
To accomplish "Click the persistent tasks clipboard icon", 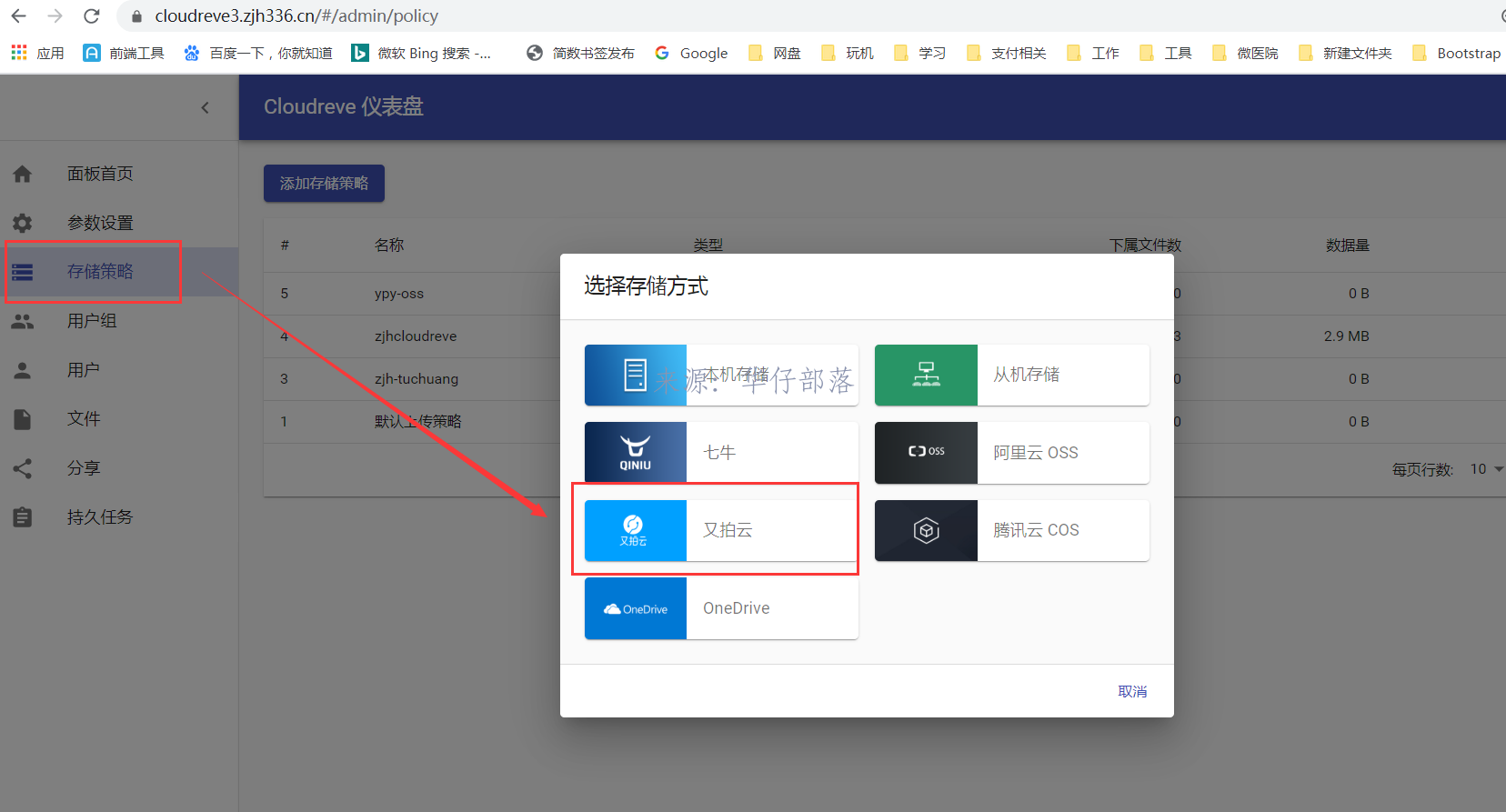I will pos(23,517).
